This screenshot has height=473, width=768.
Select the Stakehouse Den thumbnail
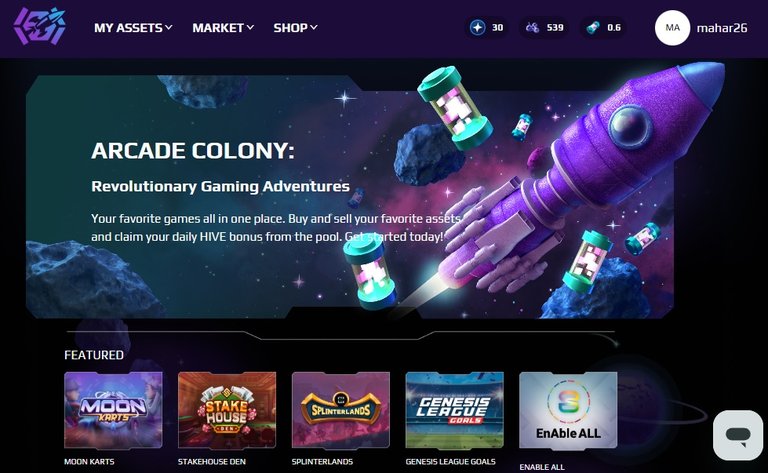[x=227, y=410]
